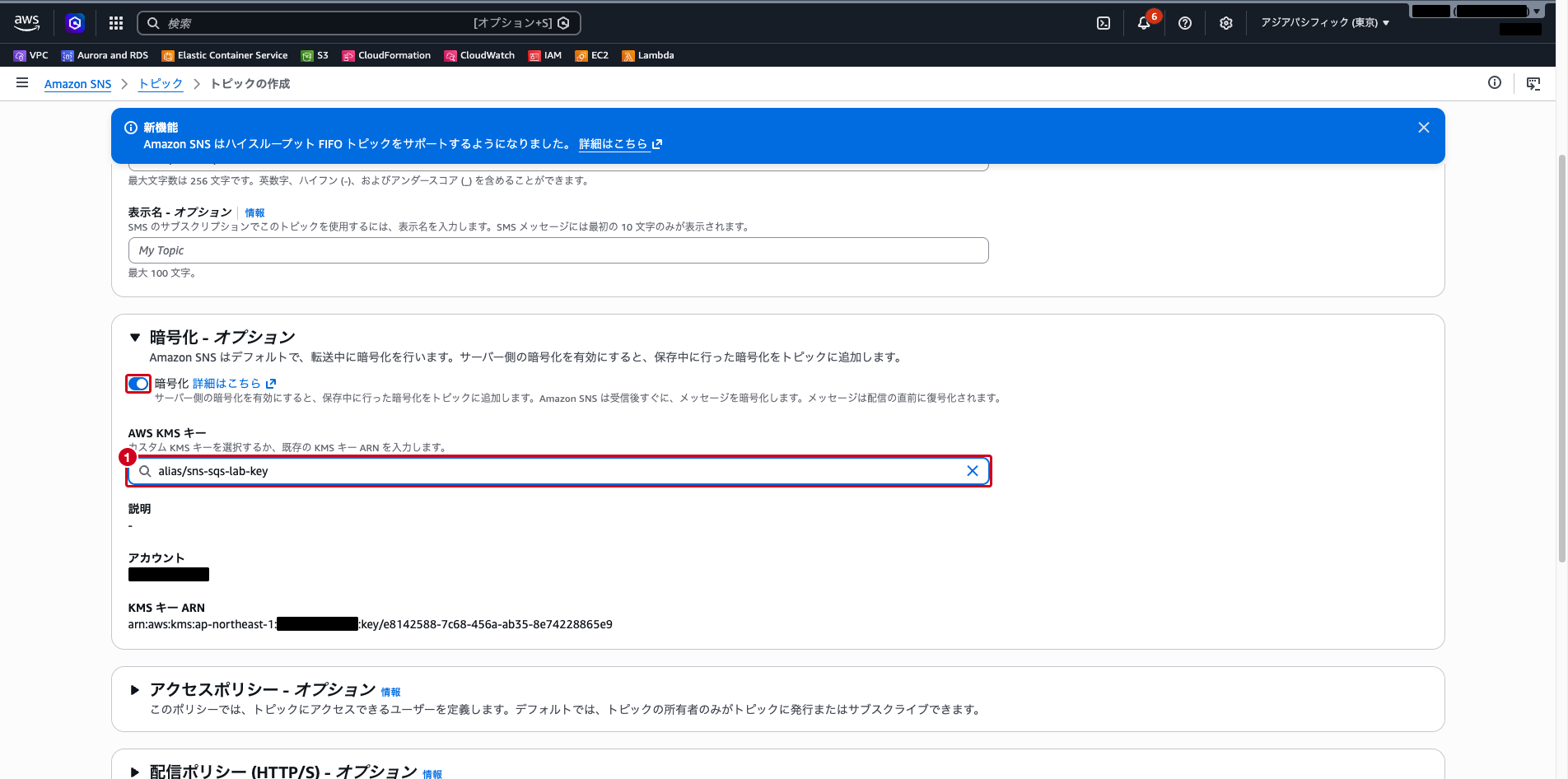The height and width of the screenshot is (779, 1568).
Task: Open the tutorials panel icon in breadcrumb bar
Action: (1533, 83)
